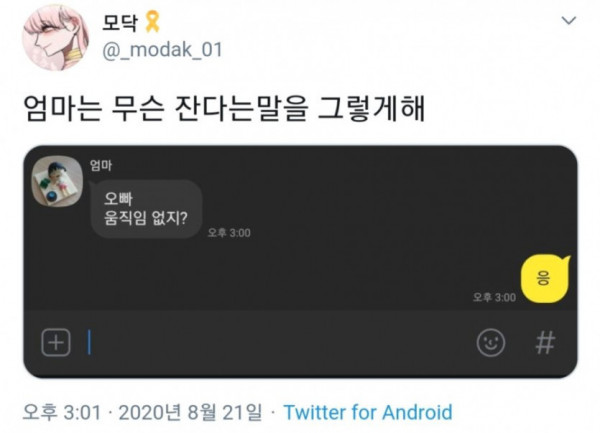Expand the tweet options chevron menu
The height and width of the screenshot is (433, 600).
pyautogui.click(x=569, y=20)
